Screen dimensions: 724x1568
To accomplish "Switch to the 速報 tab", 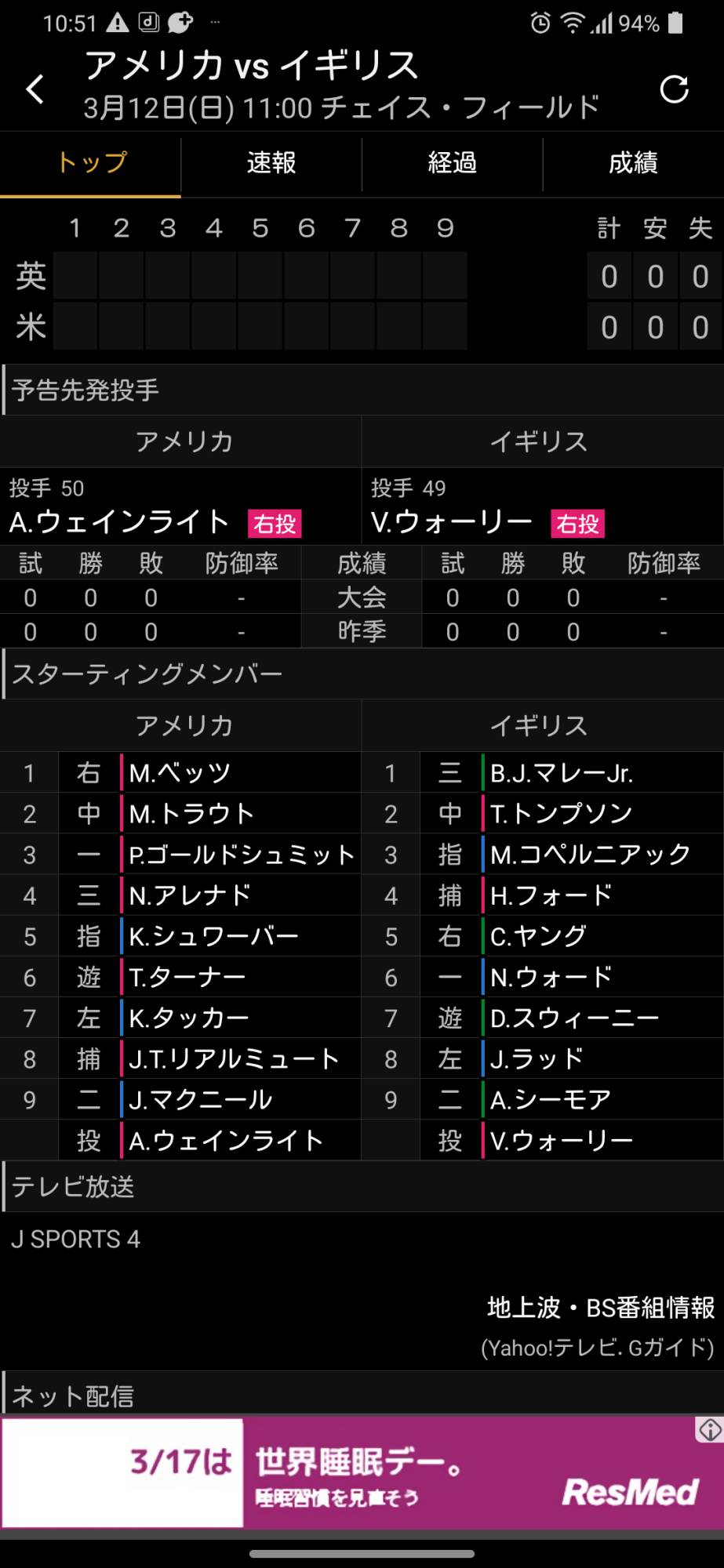I will pyautogui.click(x=271, y=163).
